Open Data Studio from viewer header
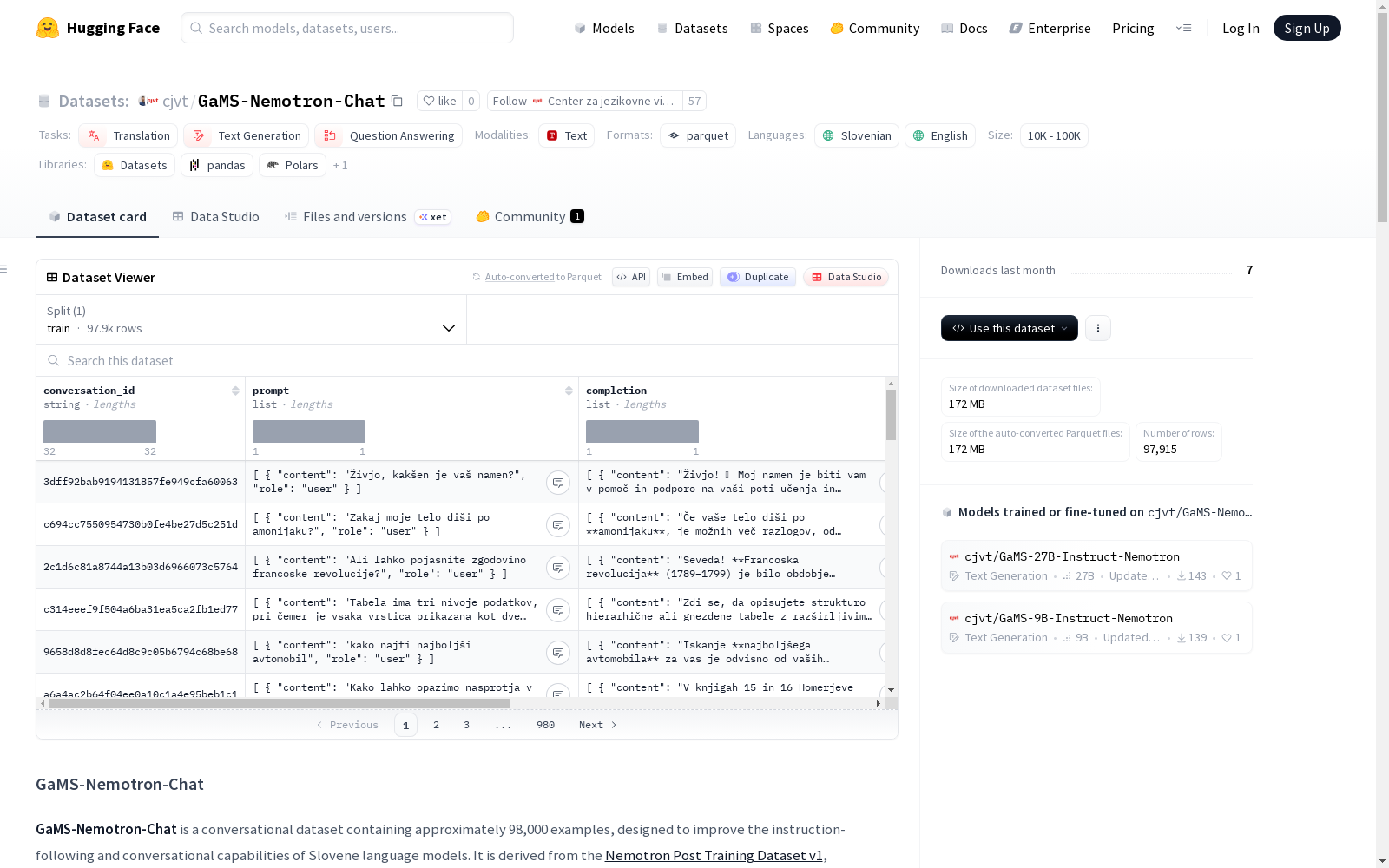The image size is (1389, 868). tap(846, 277)
